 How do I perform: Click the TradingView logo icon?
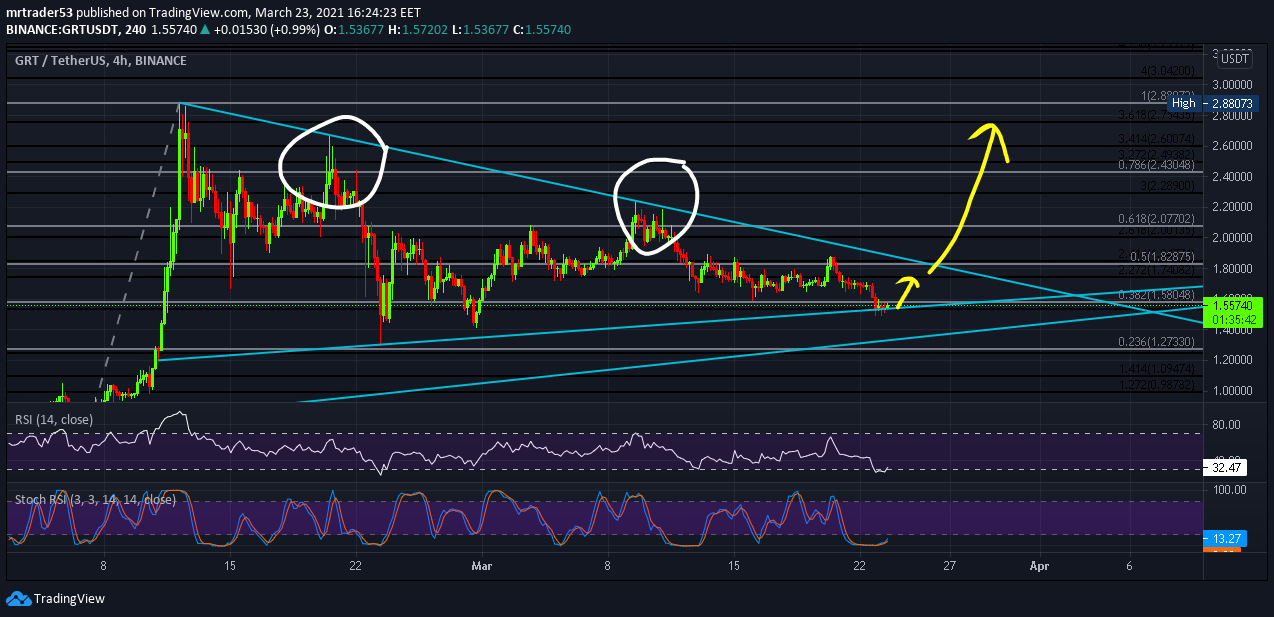pyautogui.click(x=18, y=598)
